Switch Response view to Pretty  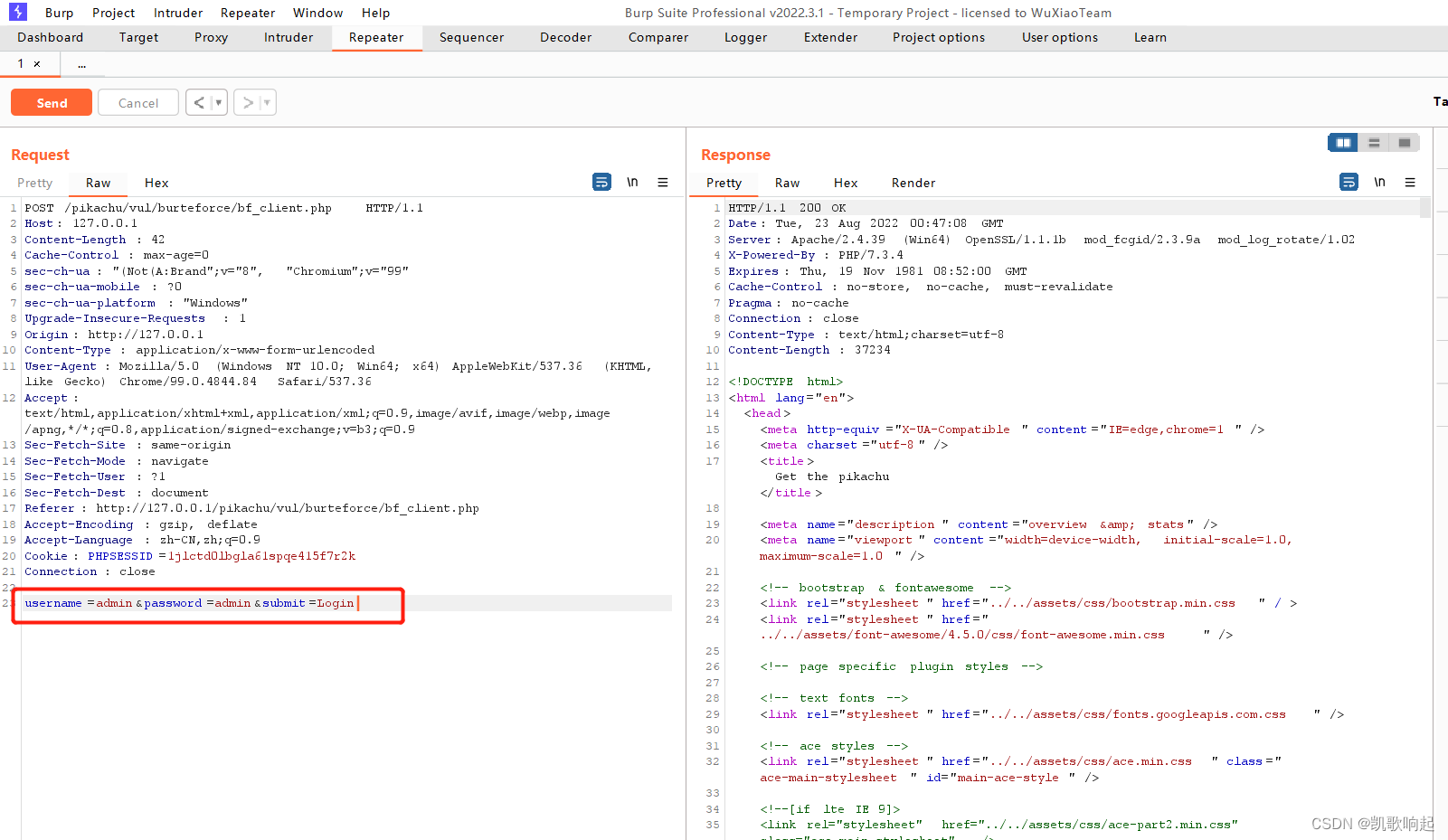[x=724, y=183]
